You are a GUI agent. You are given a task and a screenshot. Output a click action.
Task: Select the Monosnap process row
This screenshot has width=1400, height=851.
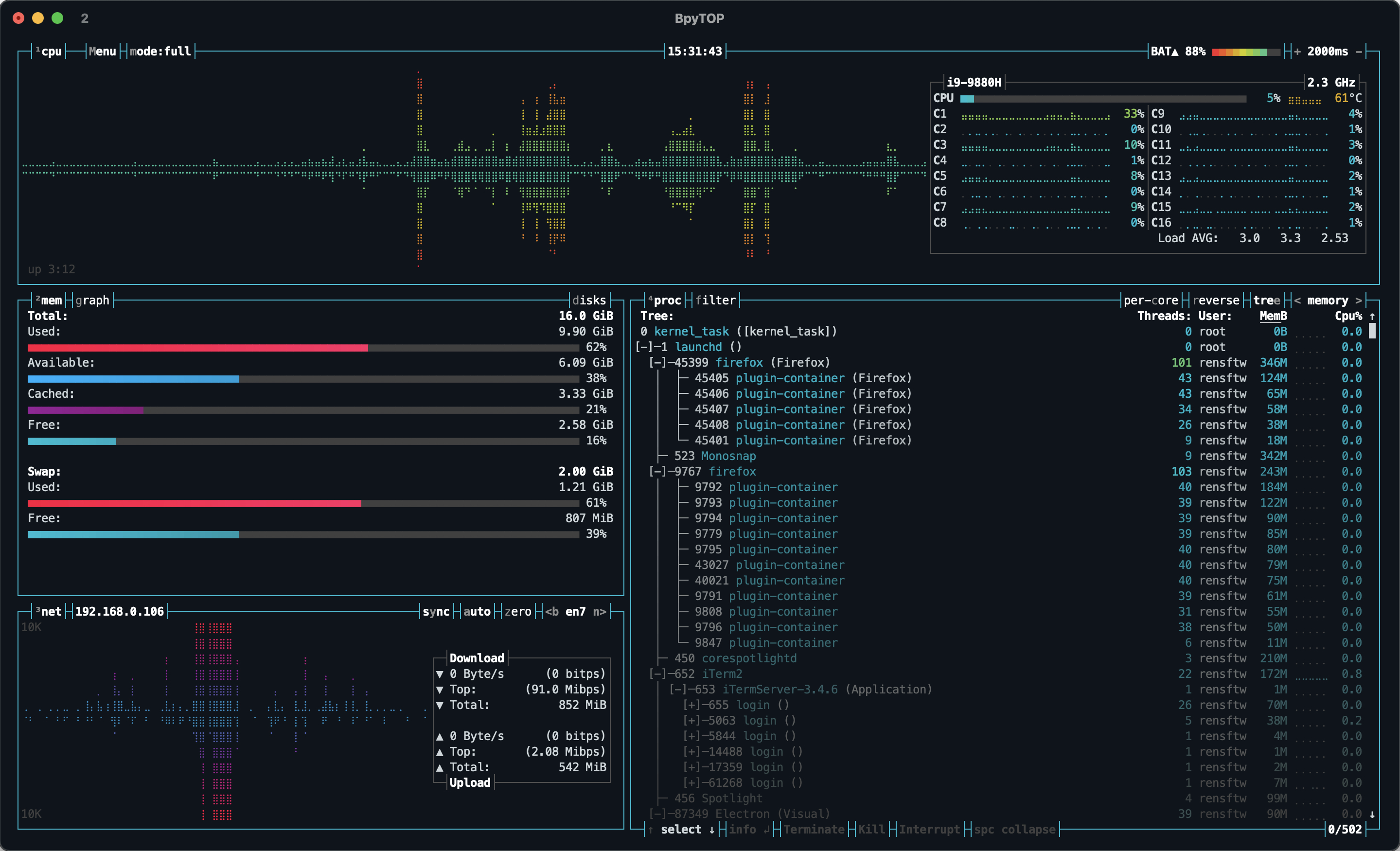(728, 456)
